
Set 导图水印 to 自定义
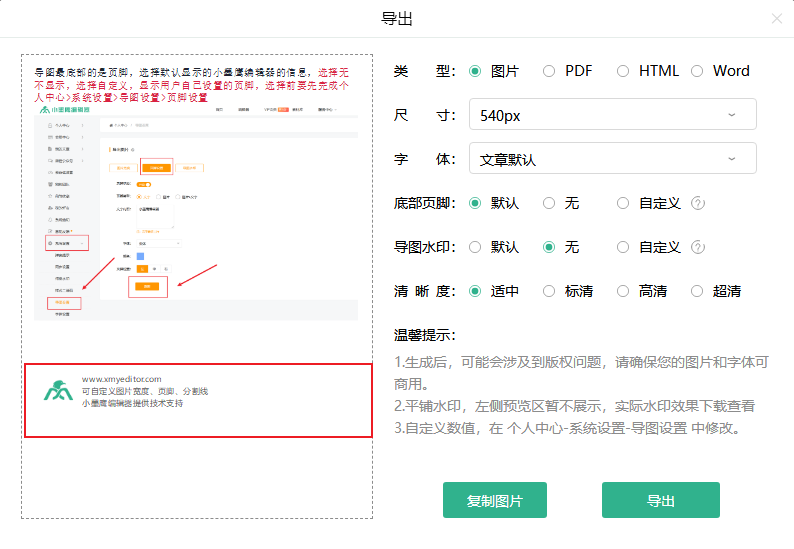[x=623, y=247]
